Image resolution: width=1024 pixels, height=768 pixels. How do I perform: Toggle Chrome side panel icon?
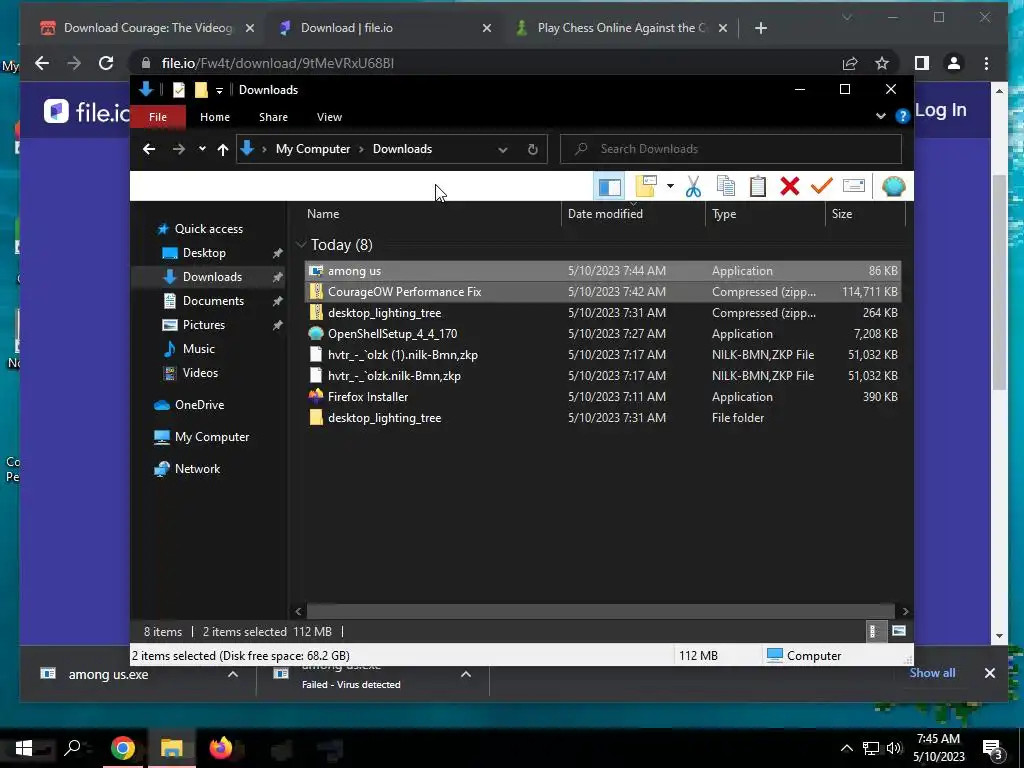coord(921,63)
